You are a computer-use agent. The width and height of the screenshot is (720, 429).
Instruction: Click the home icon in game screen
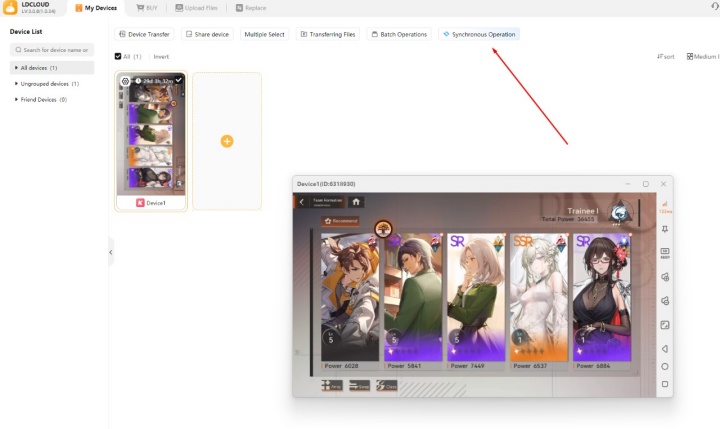click(x=356, y=202)
